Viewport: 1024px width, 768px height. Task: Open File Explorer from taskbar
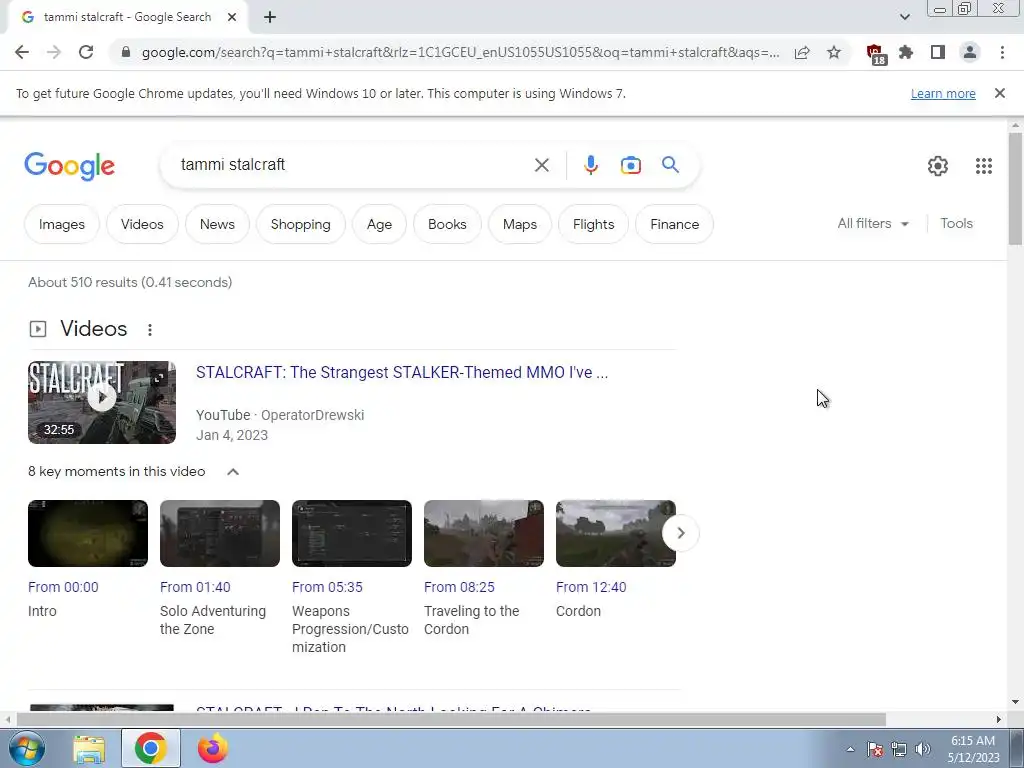pyautogui.click(x=89, y=748)
